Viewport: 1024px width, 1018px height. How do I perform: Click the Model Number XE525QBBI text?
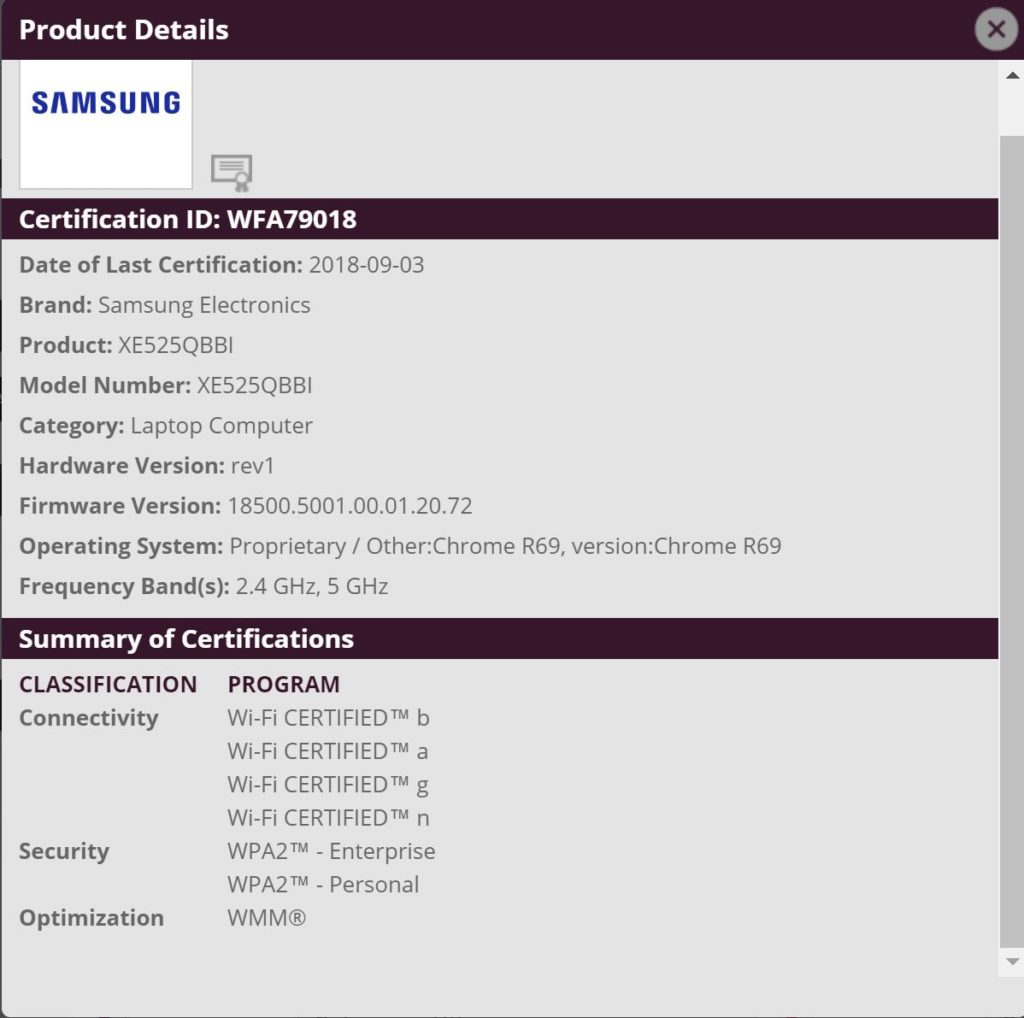166,385
